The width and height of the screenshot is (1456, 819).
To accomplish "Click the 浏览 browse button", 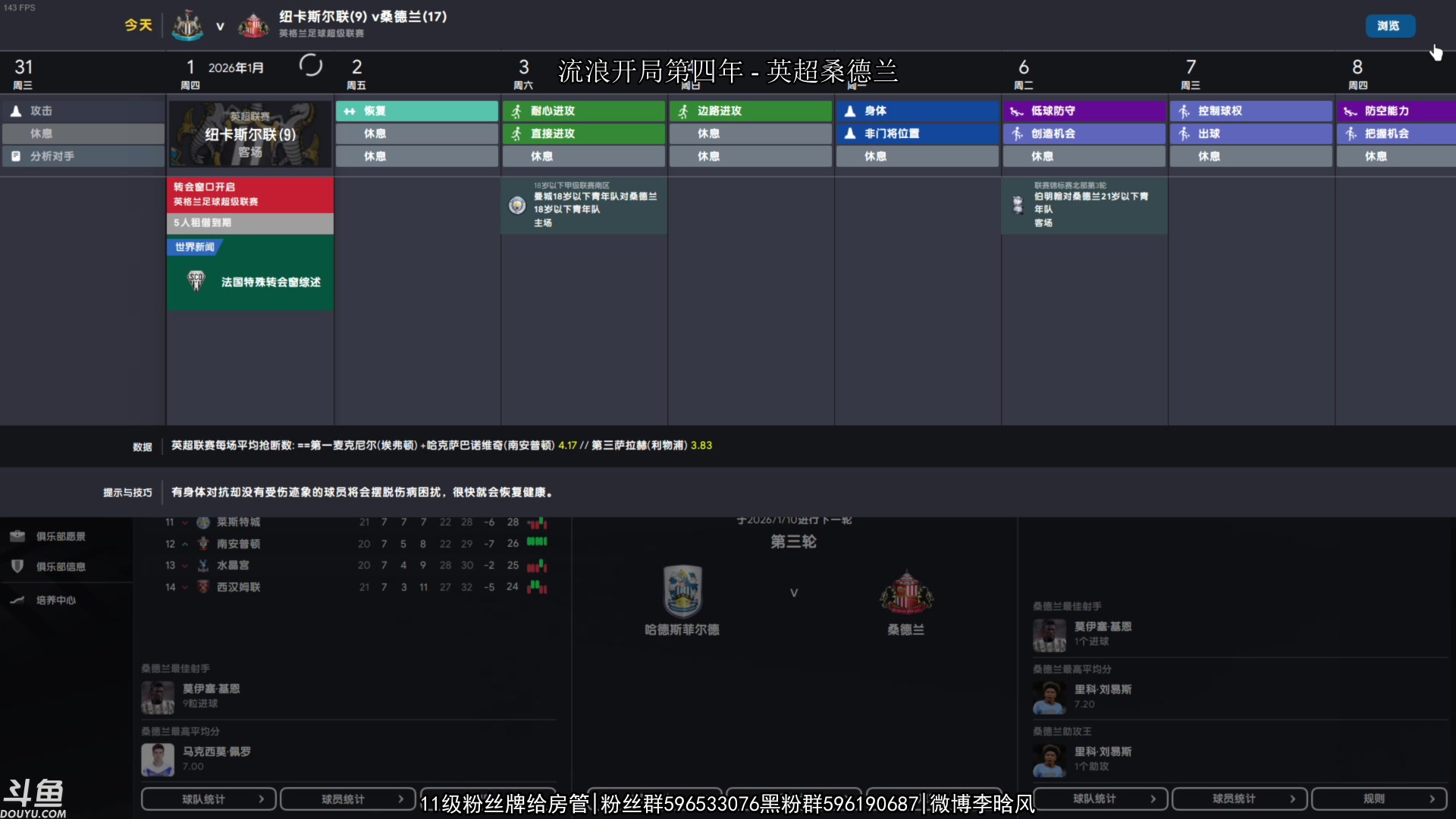I will coord(1390,26).
